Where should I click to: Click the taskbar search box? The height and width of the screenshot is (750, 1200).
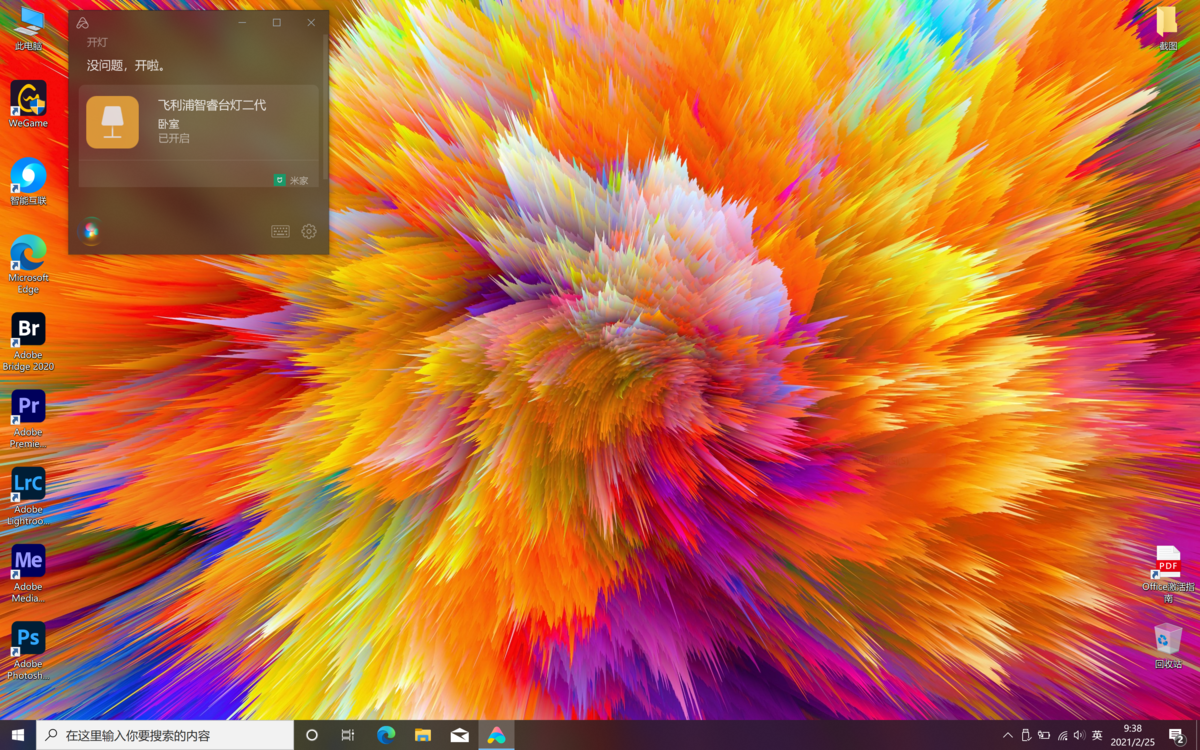tap(165, 735)
